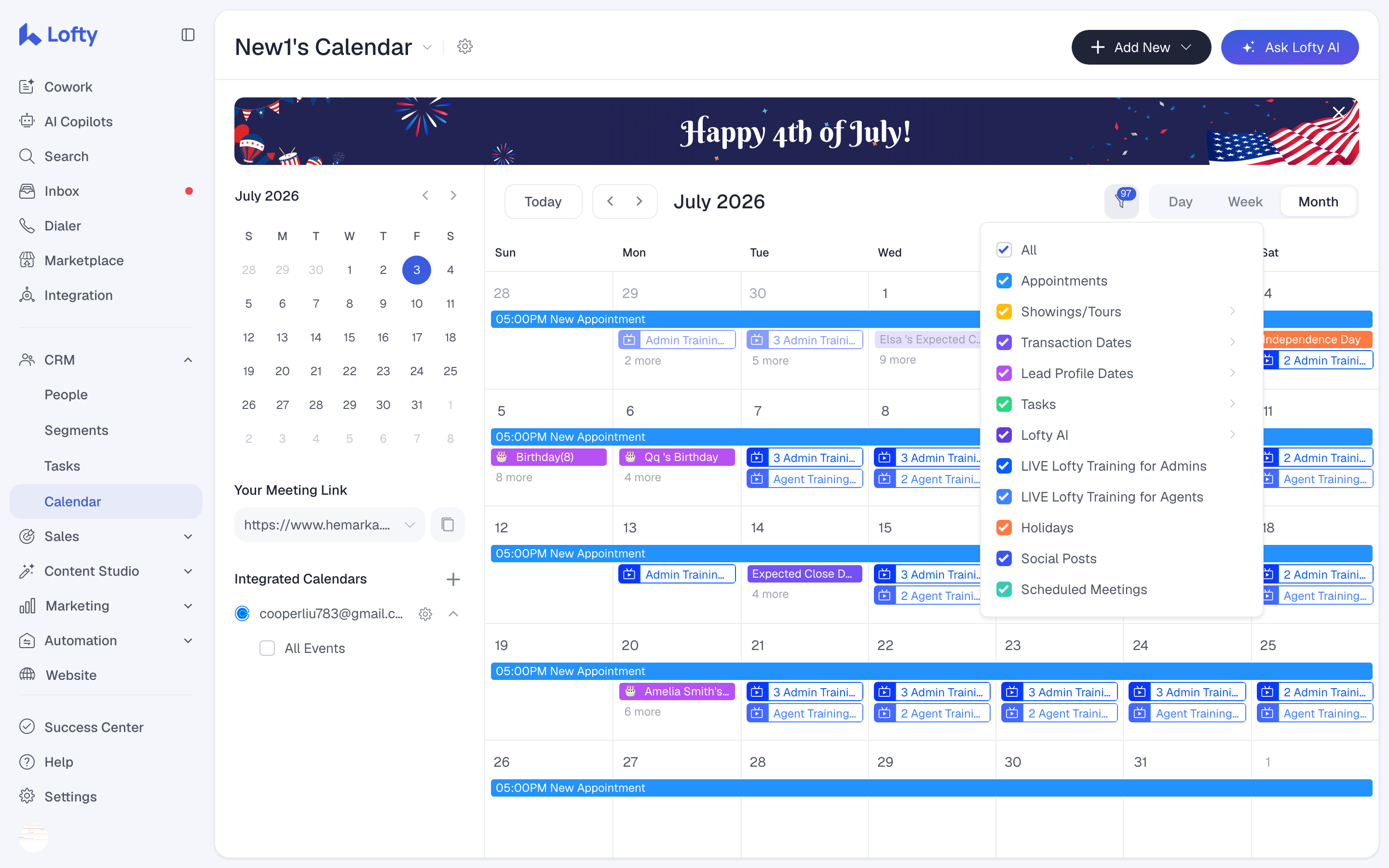The width and height of the screenshot is (1389, 868).
Task: Expand Lofty AI submenu arrow
Action: pyautogui.click(x=1232, y=435)
